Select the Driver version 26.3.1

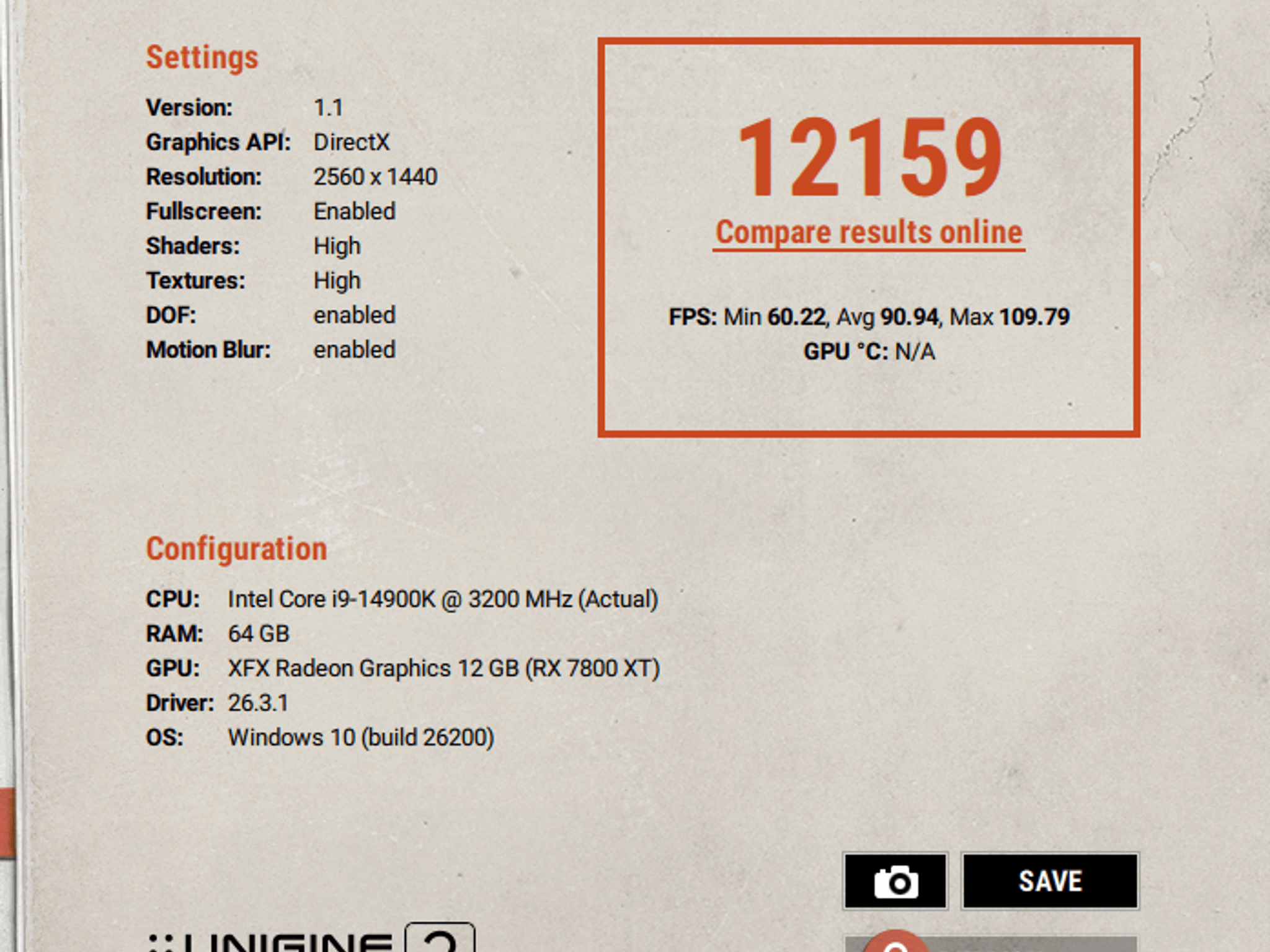258,703
